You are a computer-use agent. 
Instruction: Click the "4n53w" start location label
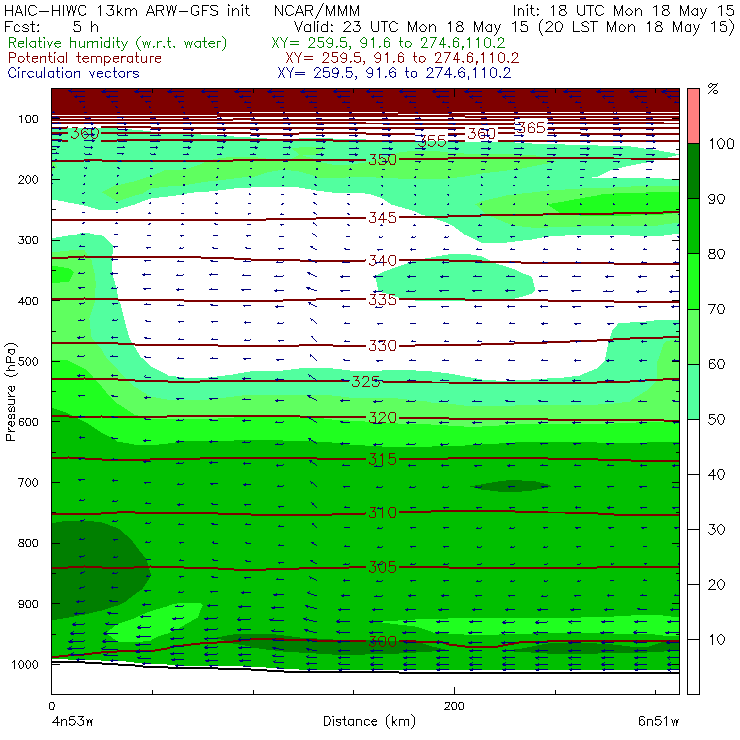click(72, 721)
